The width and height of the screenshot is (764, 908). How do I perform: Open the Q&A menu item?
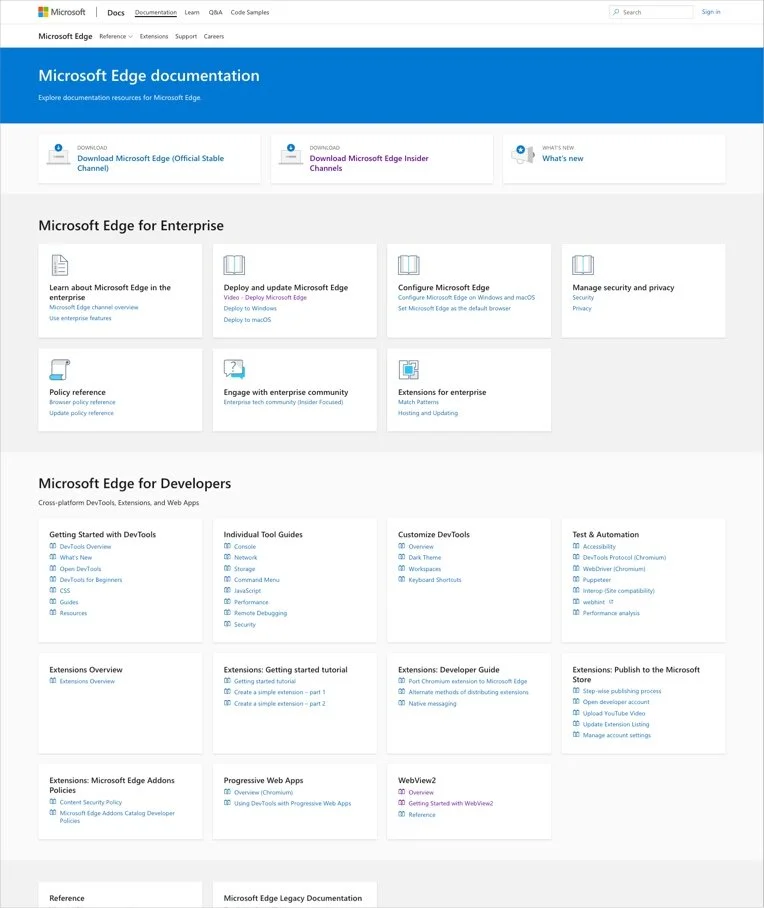[215, 12]
